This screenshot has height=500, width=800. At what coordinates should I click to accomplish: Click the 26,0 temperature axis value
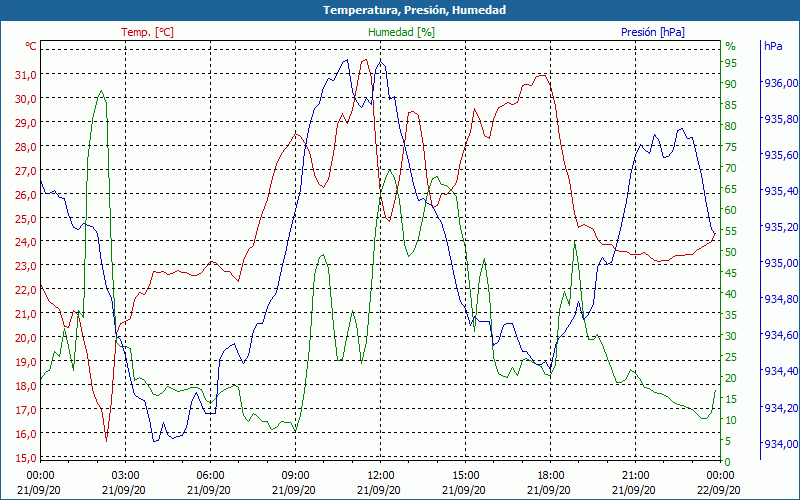[26, 195]
